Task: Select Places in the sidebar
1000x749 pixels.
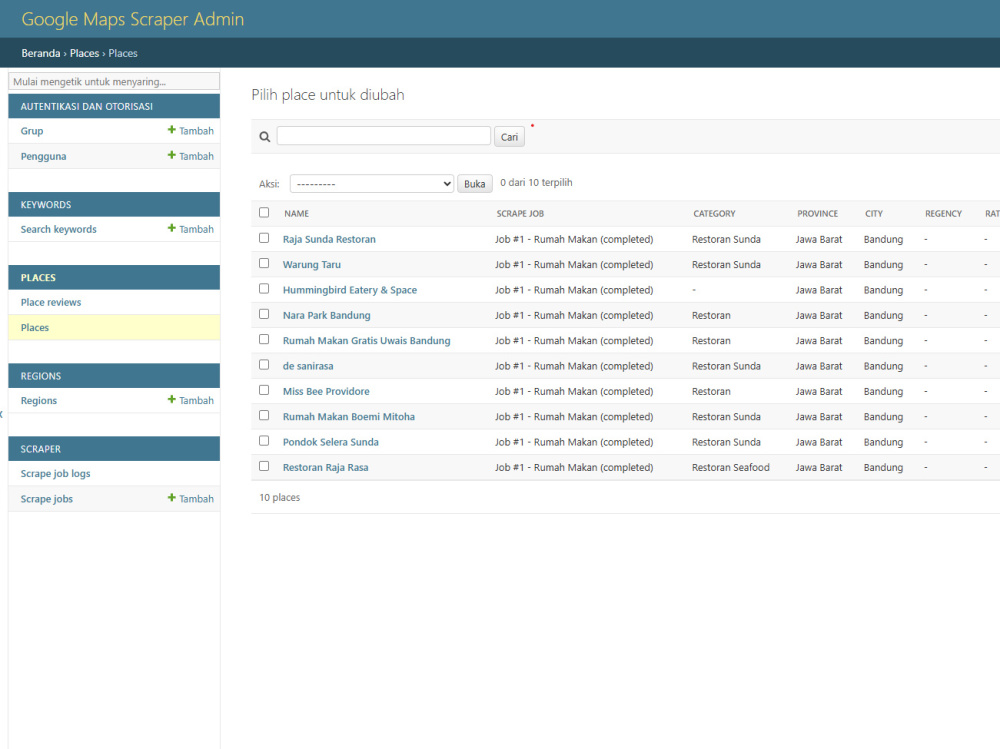Action: pyautogui.click(x=34, y=327)
